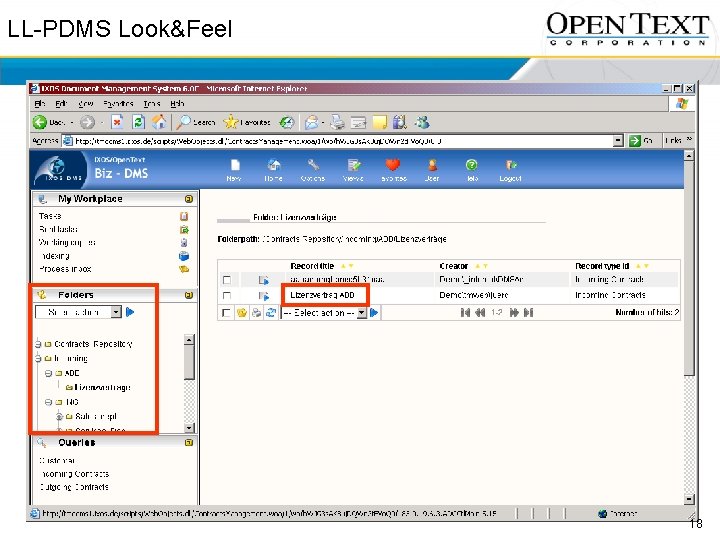Open the Incoming Contracts query
This screenshot has width=720, height=540.
coord(75,474)
